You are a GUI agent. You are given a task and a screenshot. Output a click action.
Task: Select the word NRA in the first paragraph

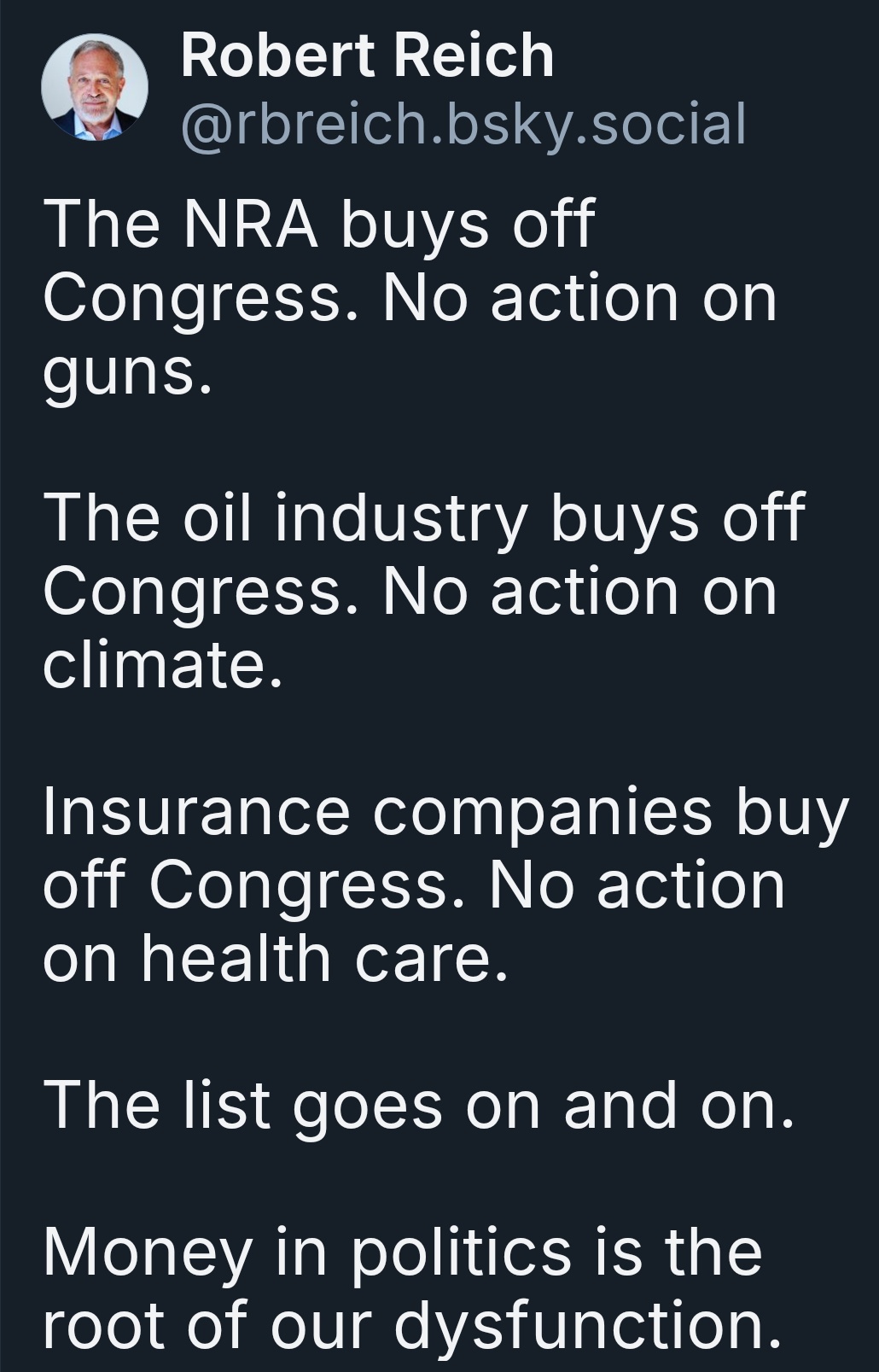(251, 225)
